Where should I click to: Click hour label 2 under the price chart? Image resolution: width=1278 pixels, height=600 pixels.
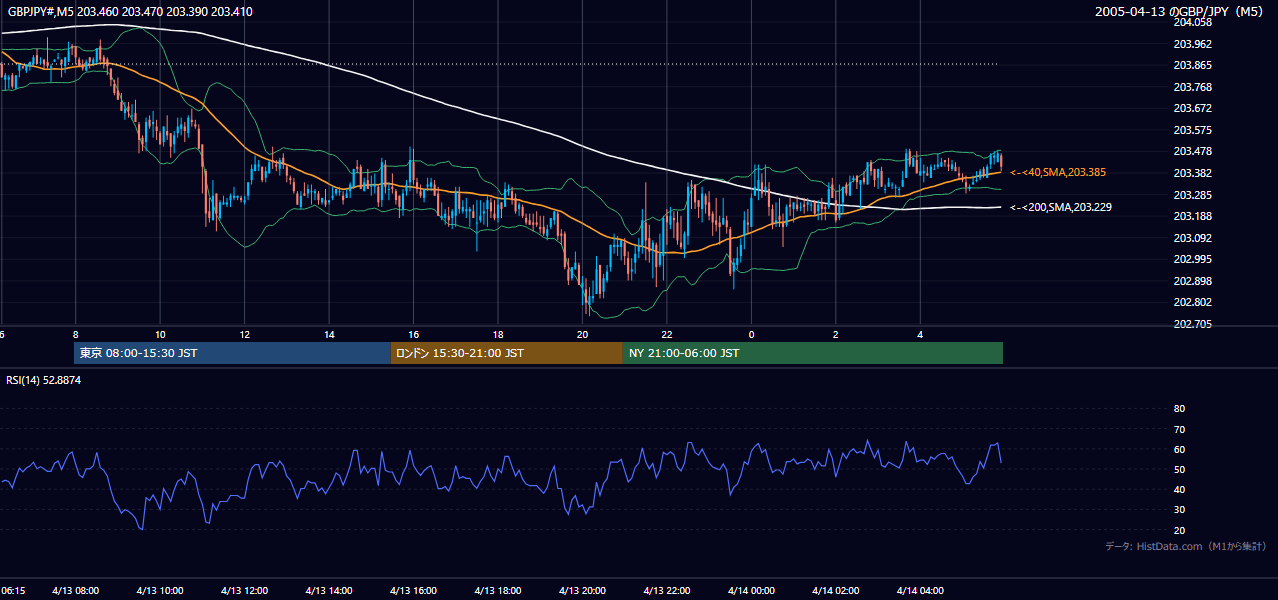click(x=836, y=334)
